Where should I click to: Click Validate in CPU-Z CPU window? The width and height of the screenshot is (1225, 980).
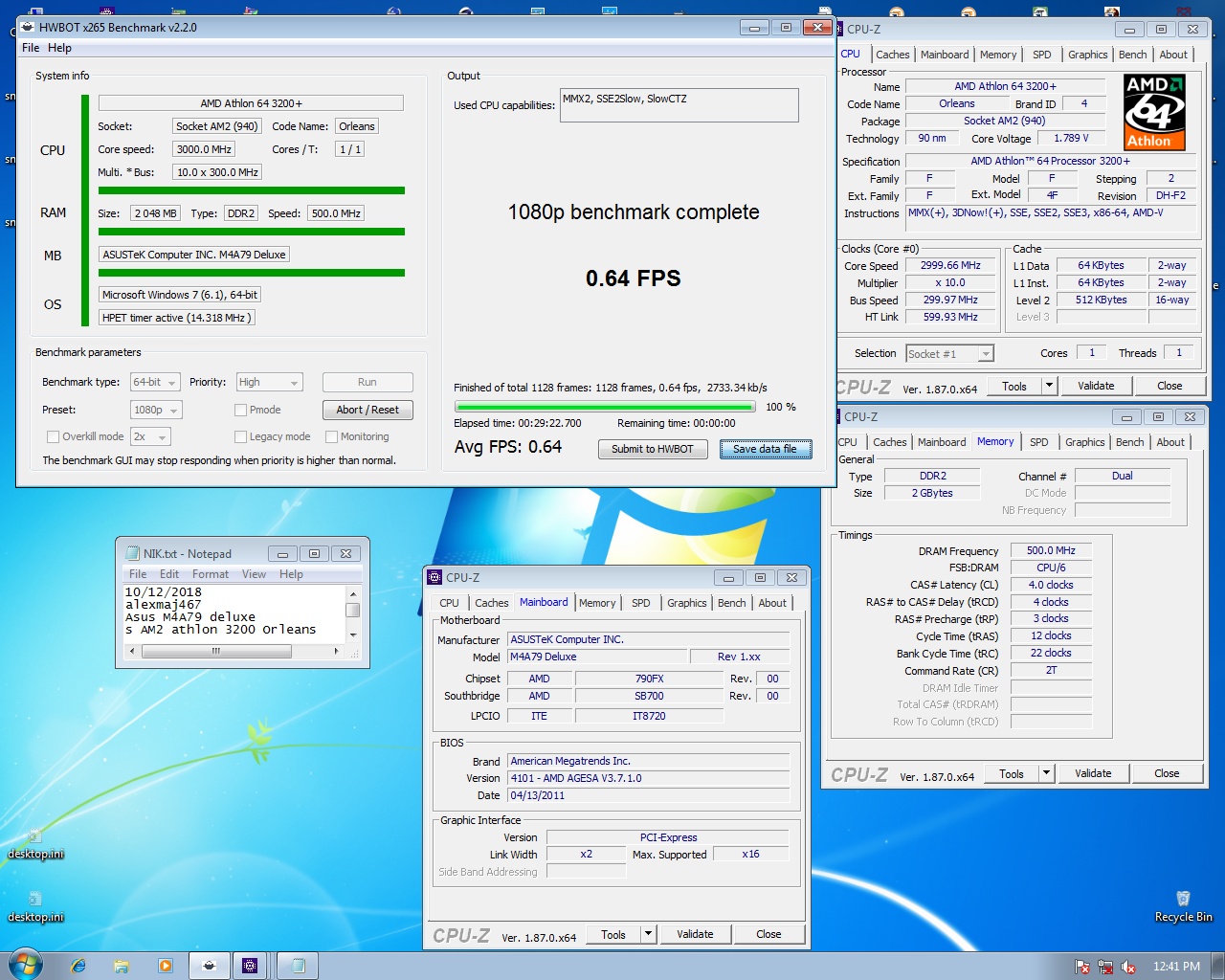click(x=1096, y=386)
